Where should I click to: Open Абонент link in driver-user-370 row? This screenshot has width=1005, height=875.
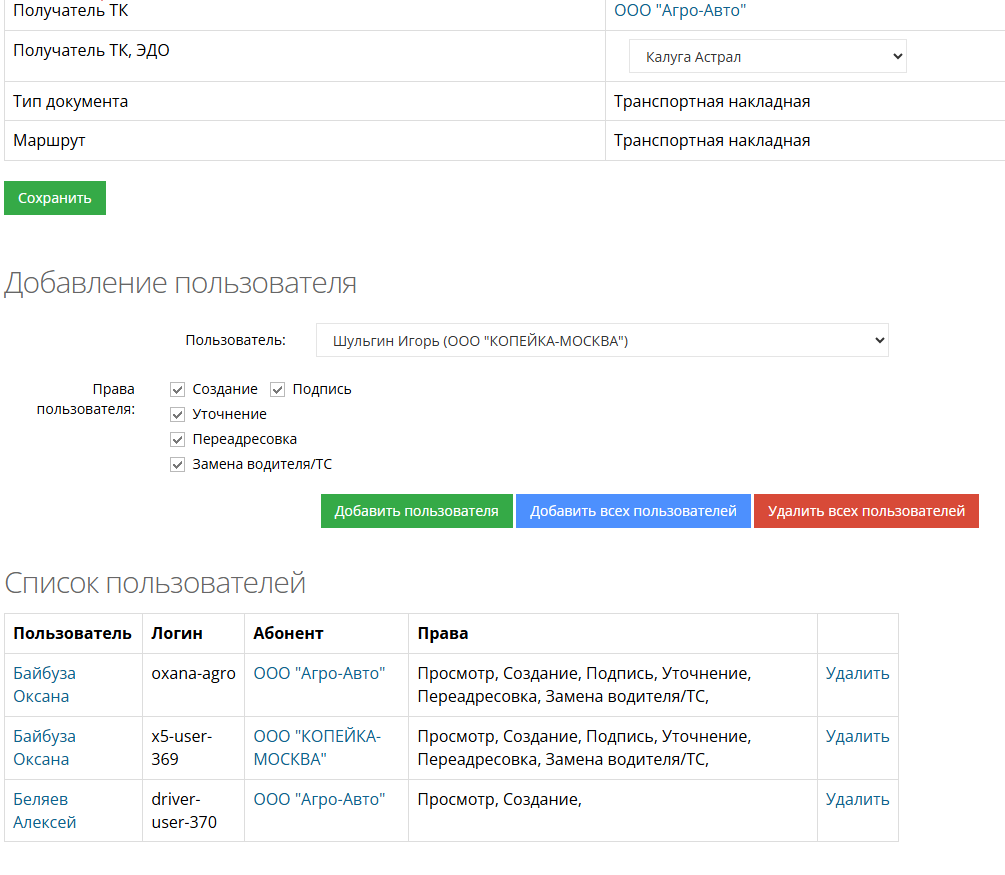pos(319,799)
